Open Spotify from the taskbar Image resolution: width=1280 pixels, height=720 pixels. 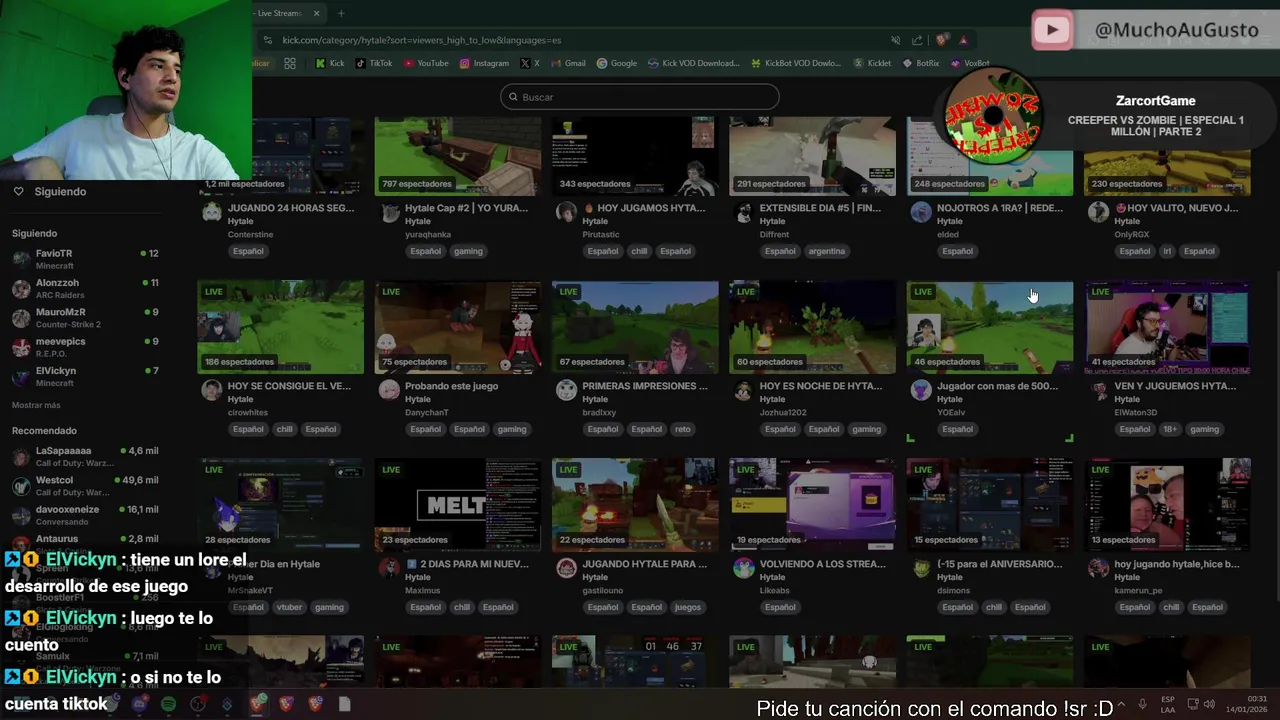tap(168, 704)
